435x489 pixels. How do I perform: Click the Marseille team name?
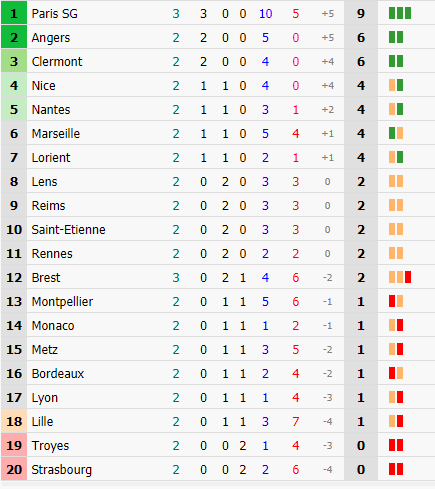(x=56, y=134)
